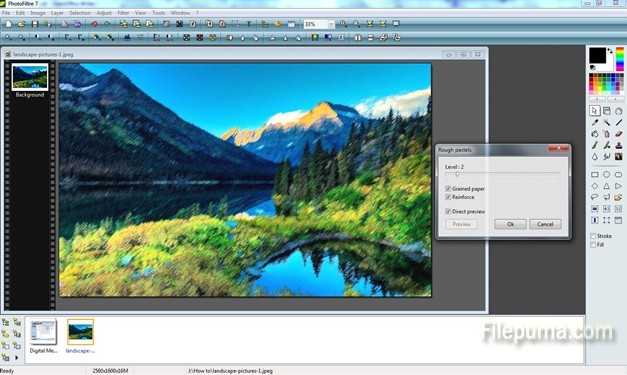Select the Eraser tool
This screenshot has height=375, width=627.
click(x=619, y=134)
